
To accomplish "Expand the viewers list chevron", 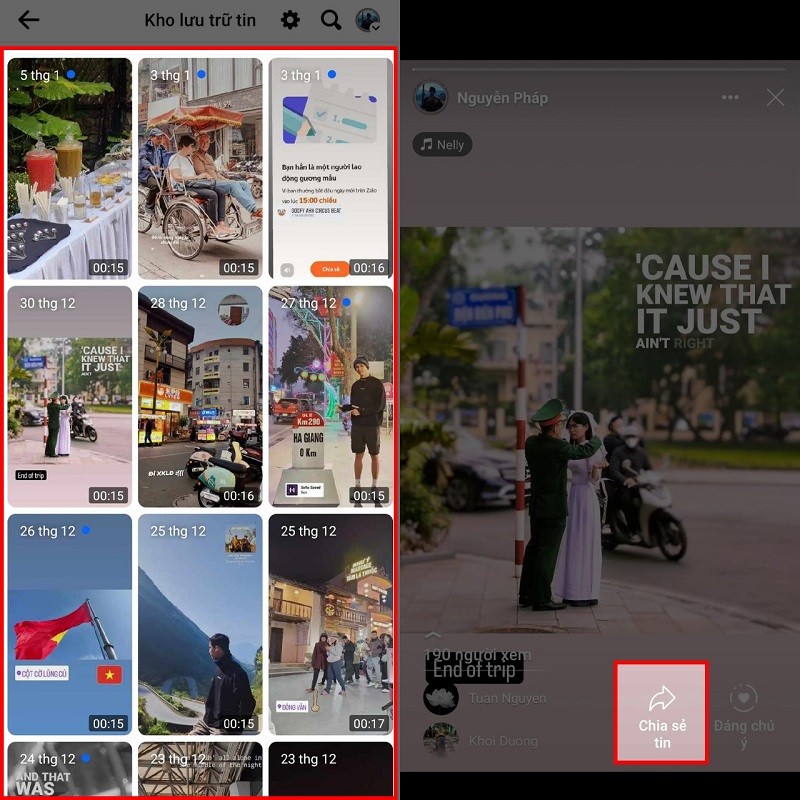I will pos(433,635).
